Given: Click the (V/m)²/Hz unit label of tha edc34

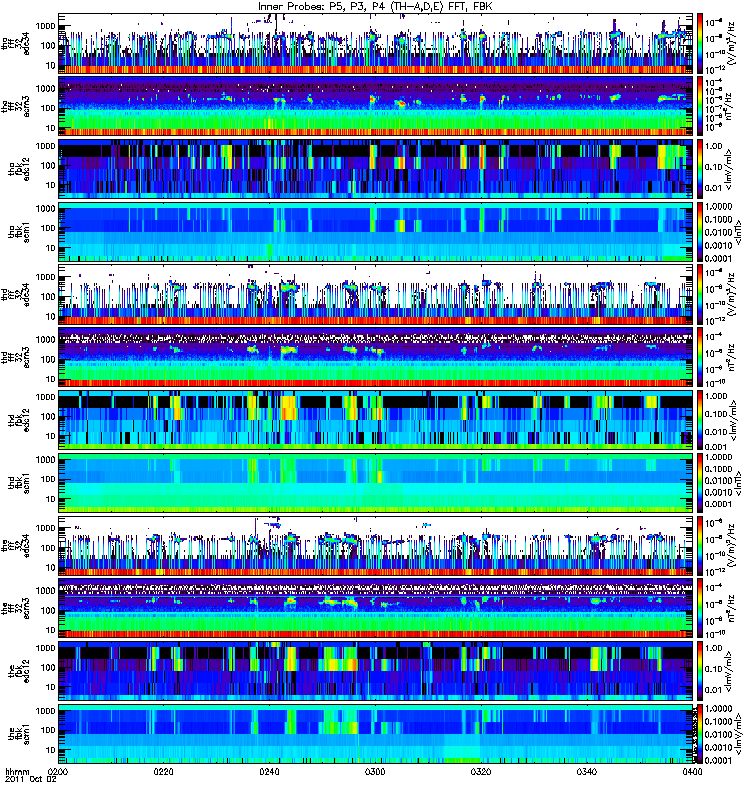Looking at the screenshot, I should coord(731,44).
